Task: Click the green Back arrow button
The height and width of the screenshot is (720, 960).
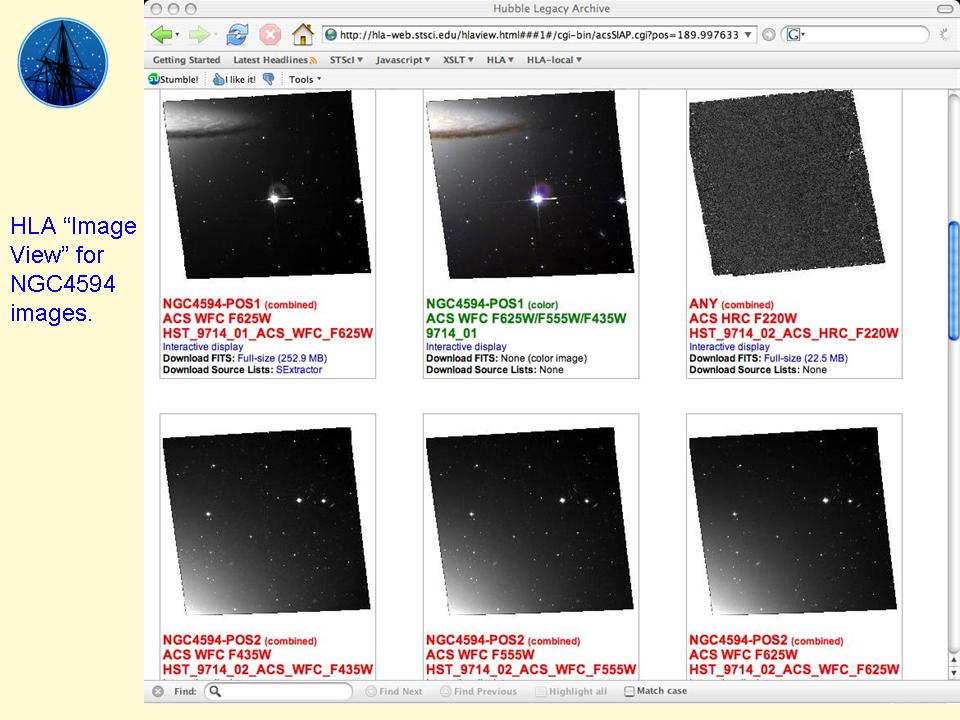Action: (161, 35)
